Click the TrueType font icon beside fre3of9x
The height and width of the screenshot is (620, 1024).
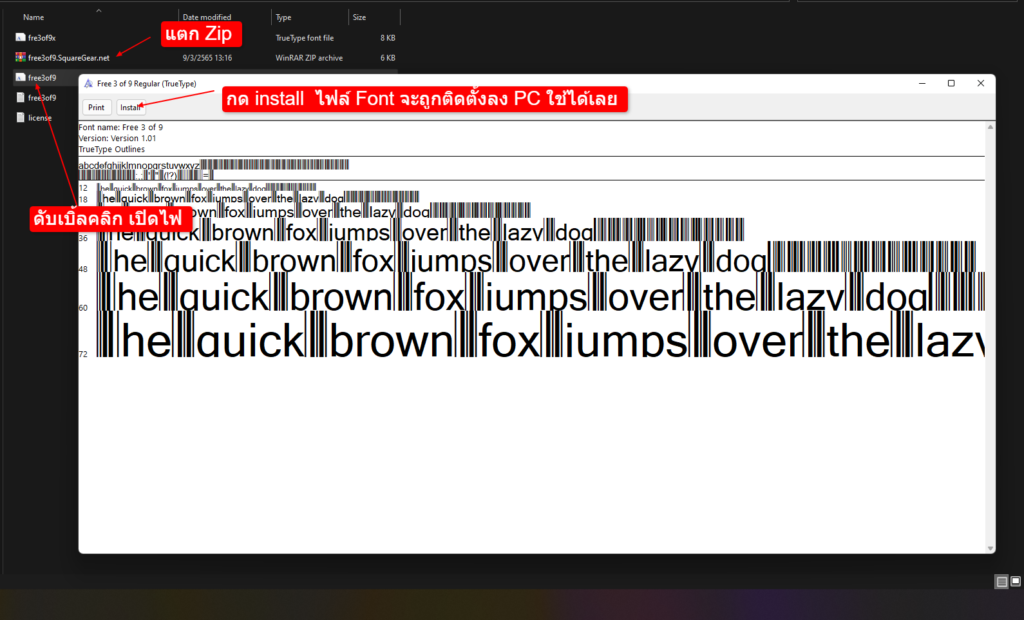click(x=20, y=37)
